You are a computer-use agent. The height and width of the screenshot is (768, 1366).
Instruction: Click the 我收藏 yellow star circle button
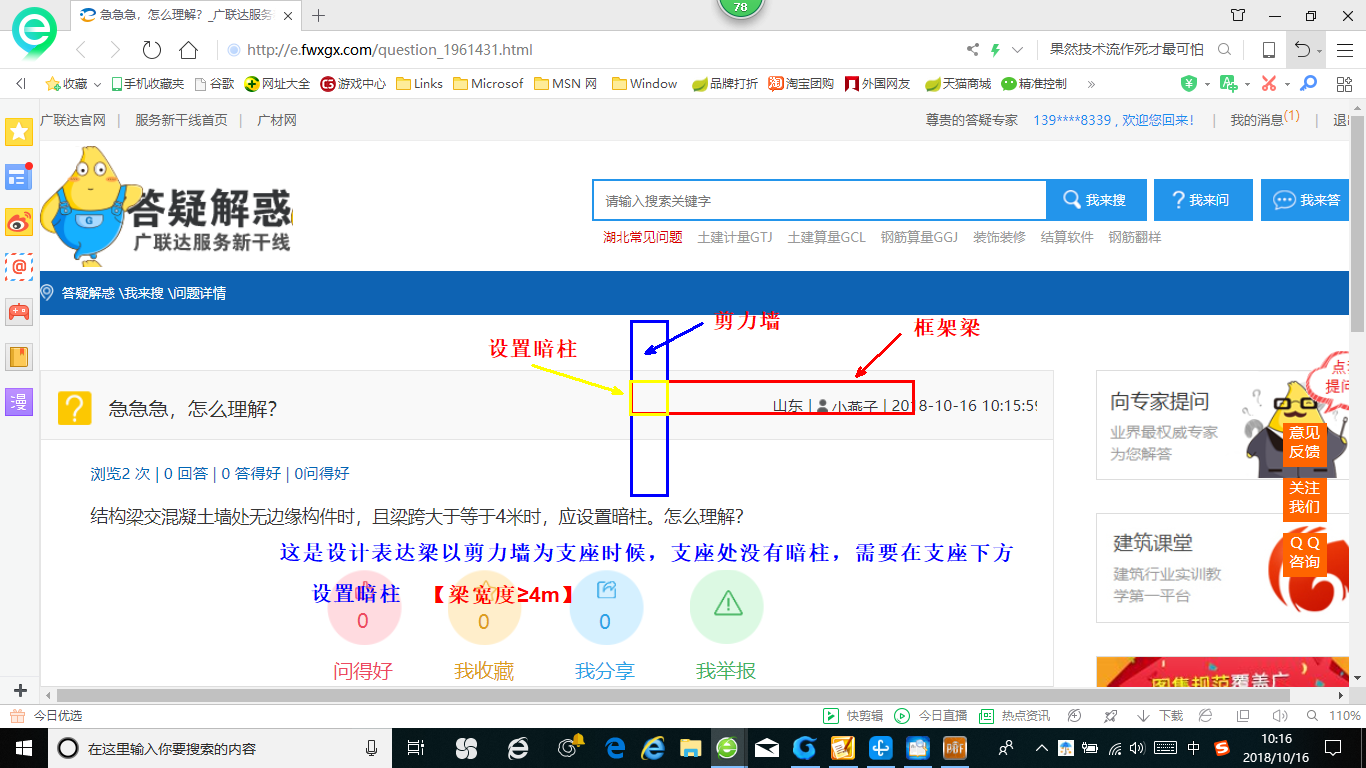click(x=484, y=607)
